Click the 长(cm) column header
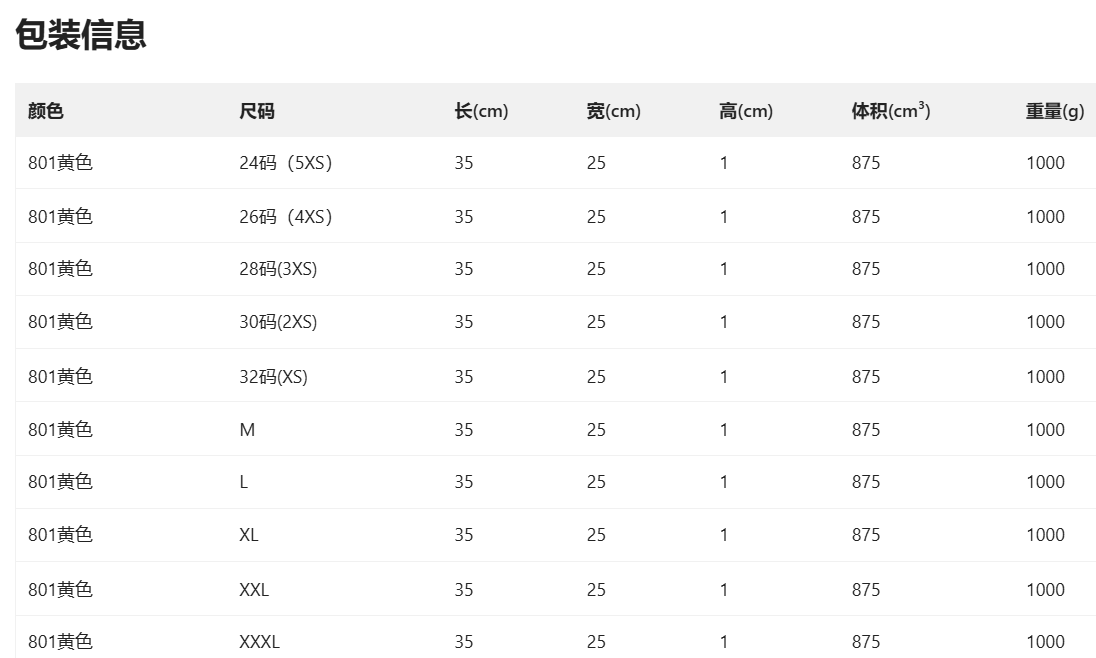 [481, 111]
